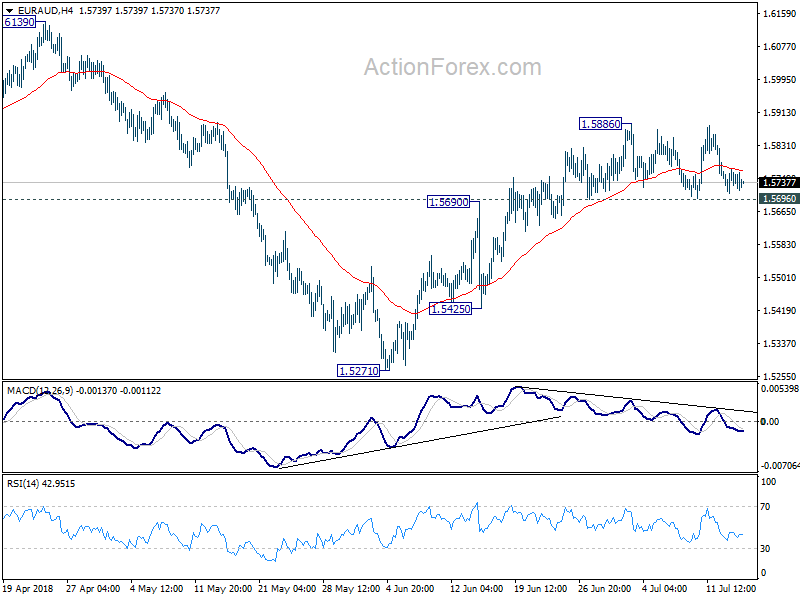The width and height of the screenshot is (800, 600).
Task: Select the 1.52710 low price label
Action: point(359,371)
